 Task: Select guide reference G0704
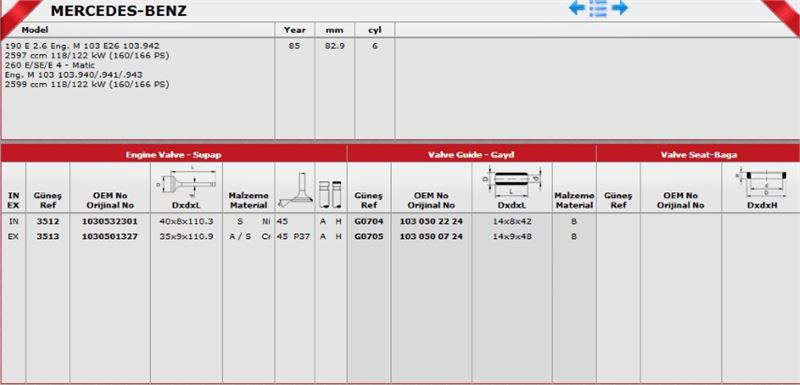tap(369, 222)
